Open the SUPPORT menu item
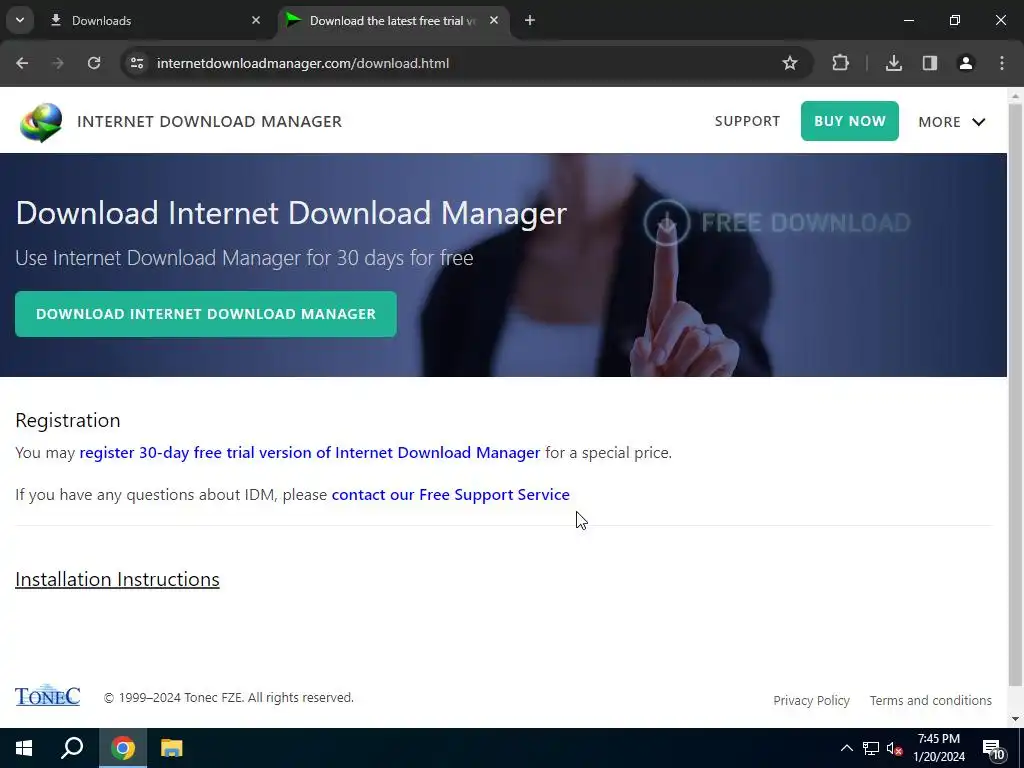Viewport: 1024px width, 768px height. point(747,121)
